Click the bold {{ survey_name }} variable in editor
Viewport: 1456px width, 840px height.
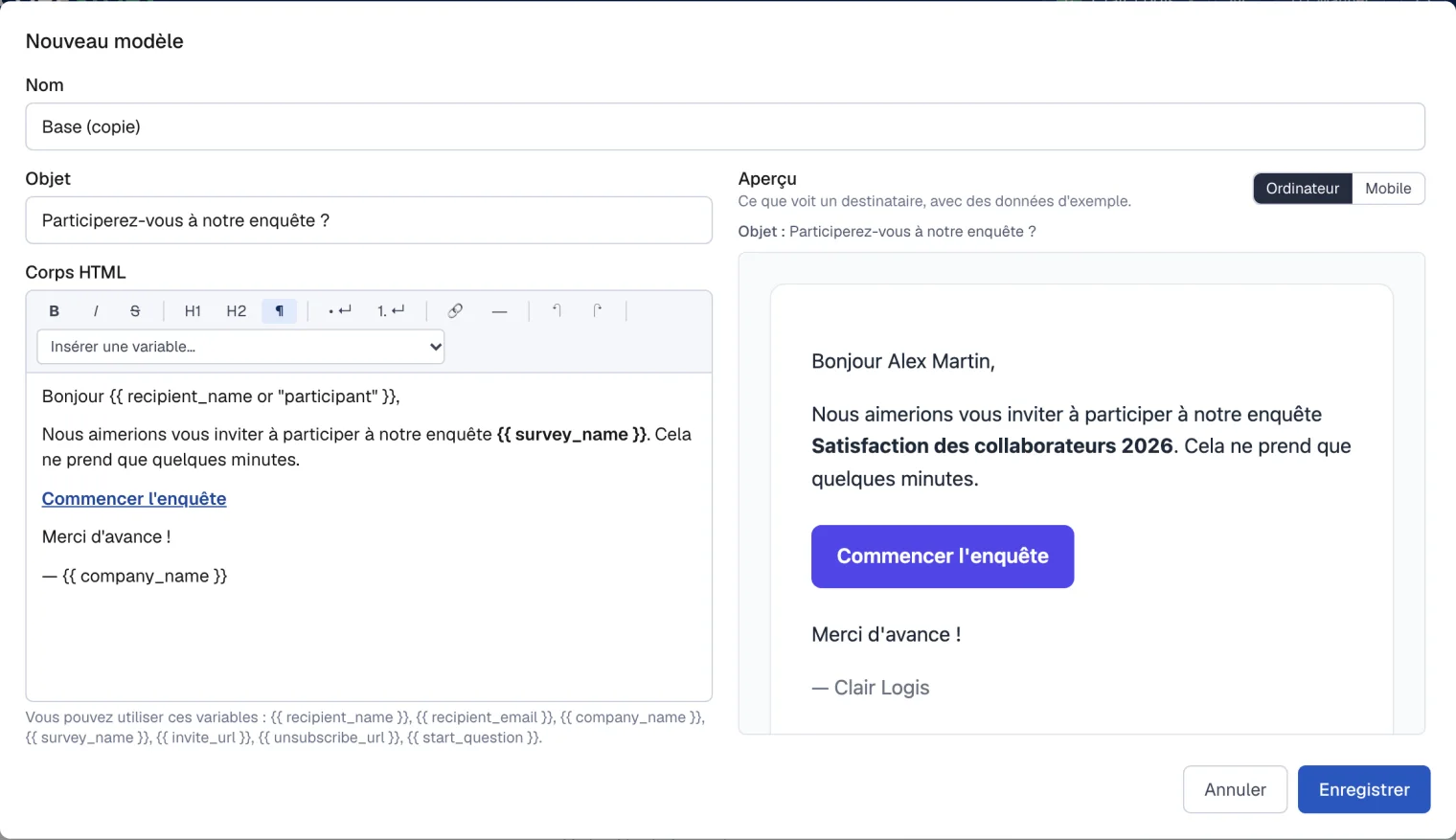pyautogui.click(x=573, y=435)
